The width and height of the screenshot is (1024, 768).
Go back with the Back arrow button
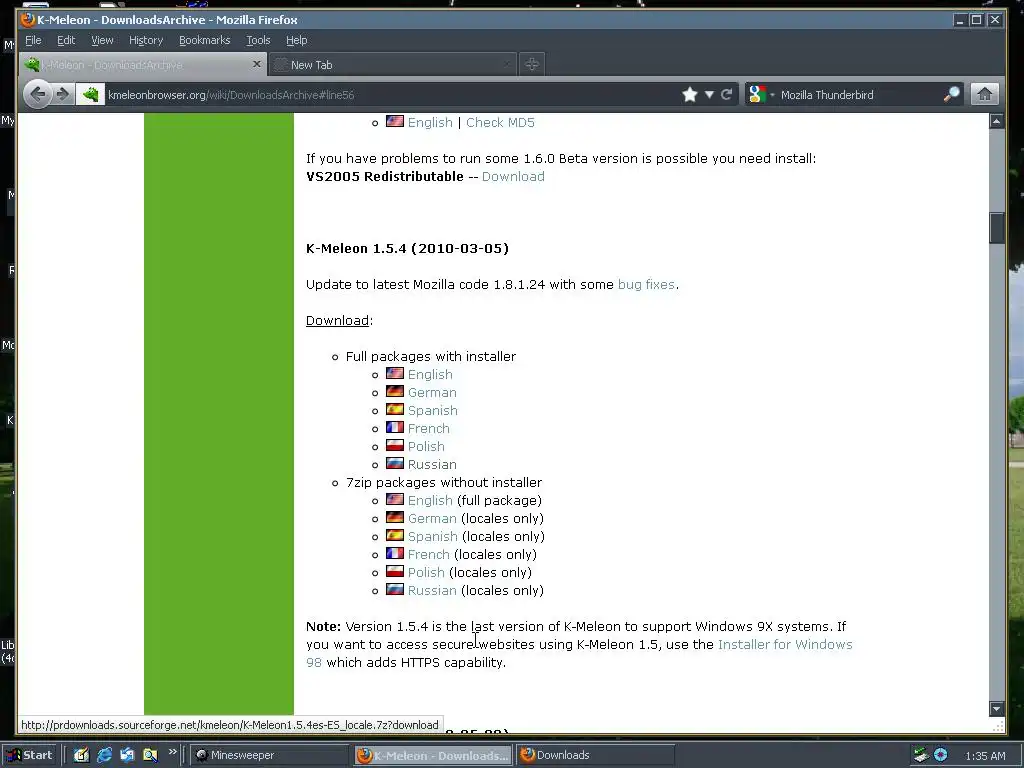click(x=38, y=95)
